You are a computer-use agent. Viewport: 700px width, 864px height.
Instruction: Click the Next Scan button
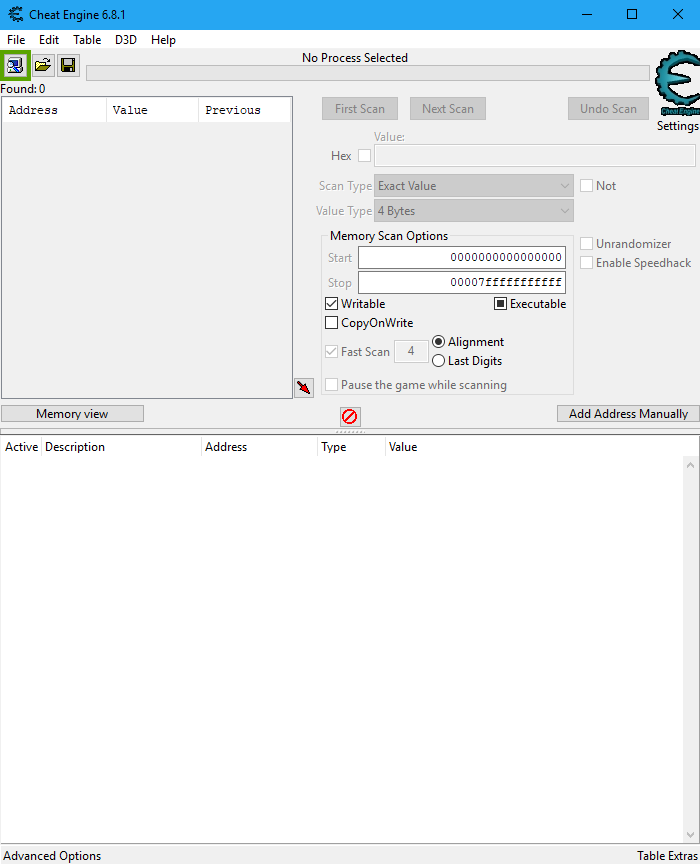(448, 109)
